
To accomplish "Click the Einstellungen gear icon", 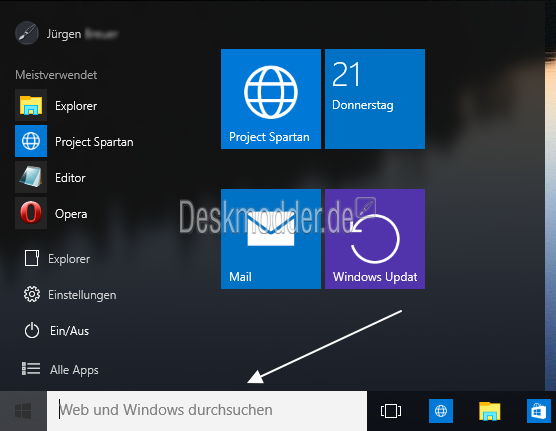I will (32, 294).
